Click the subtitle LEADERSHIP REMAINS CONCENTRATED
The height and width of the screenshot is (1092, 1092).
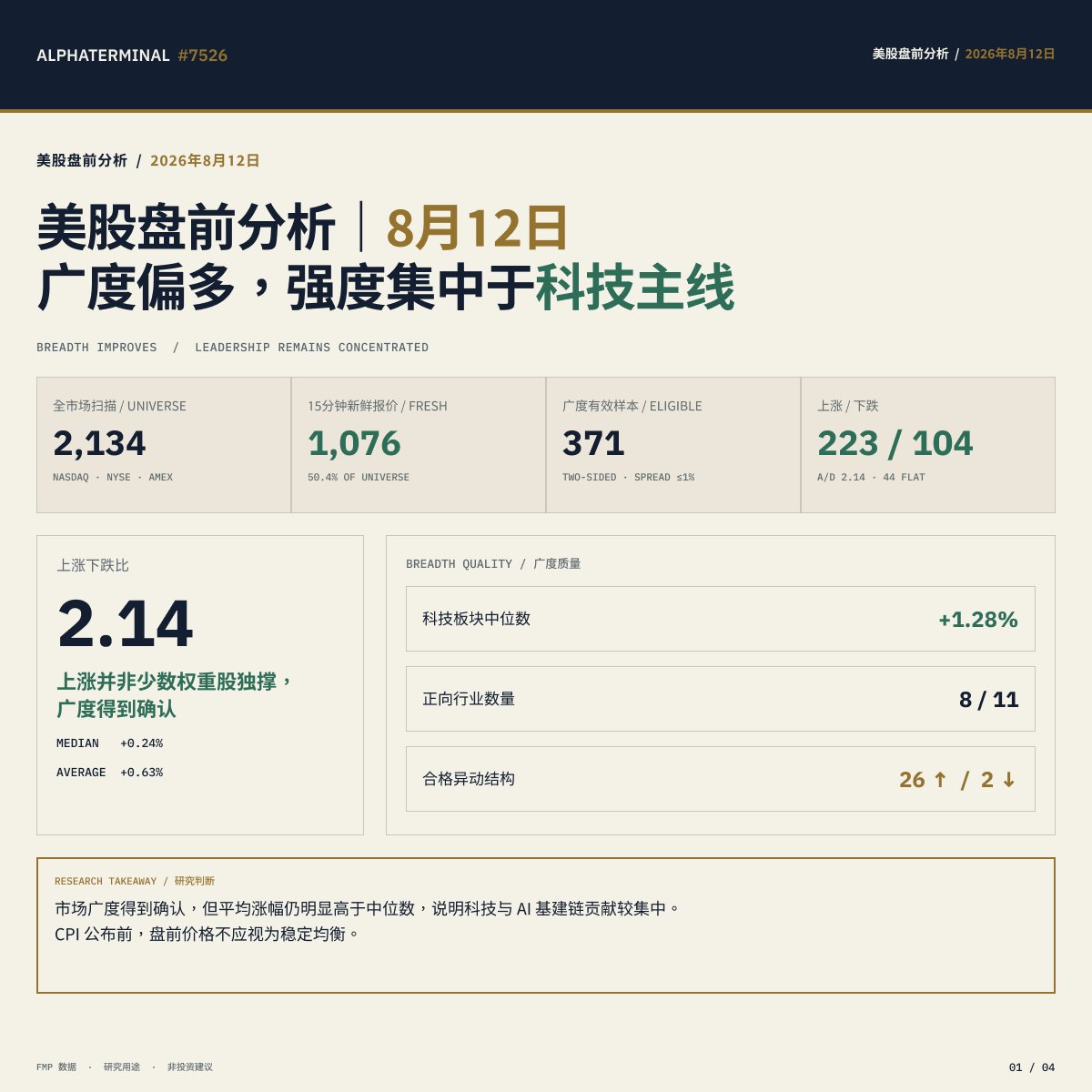pyautogui.click(x=311, y=348)
